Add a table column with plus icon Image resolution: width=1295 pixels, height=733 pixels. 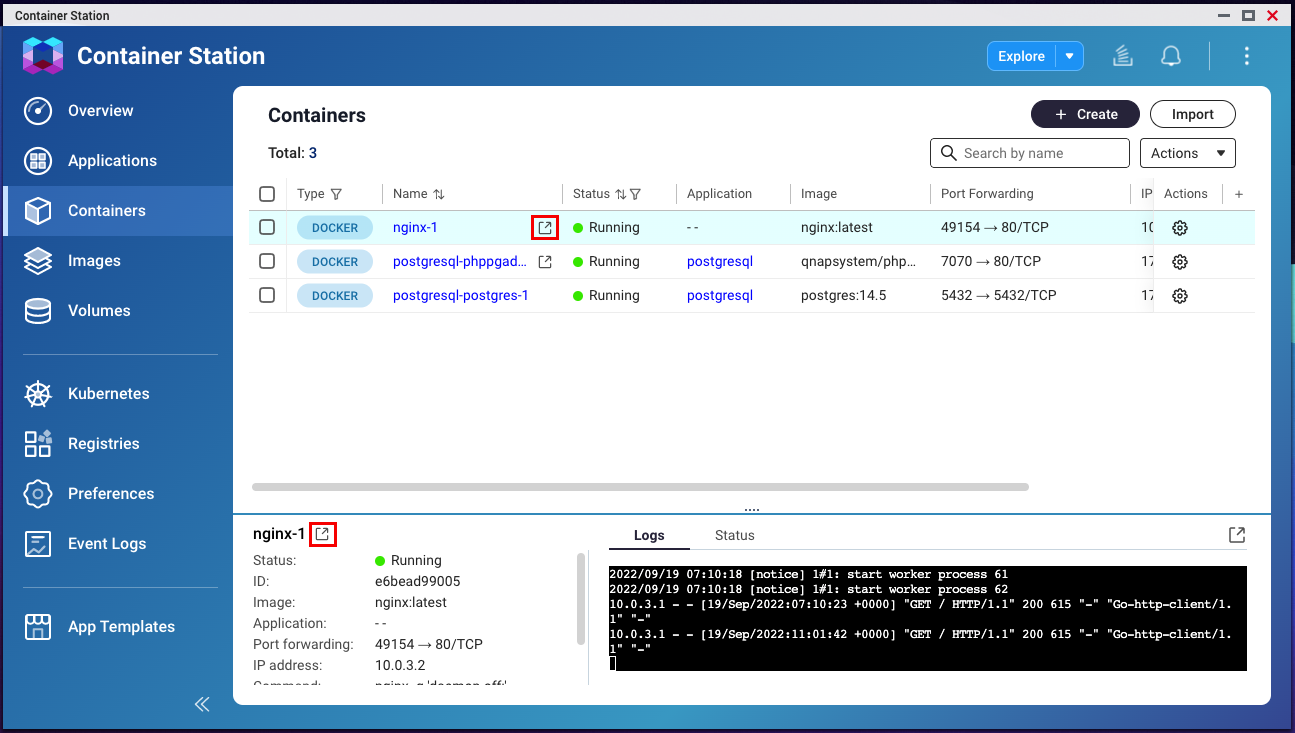(x=1239, y=194)
